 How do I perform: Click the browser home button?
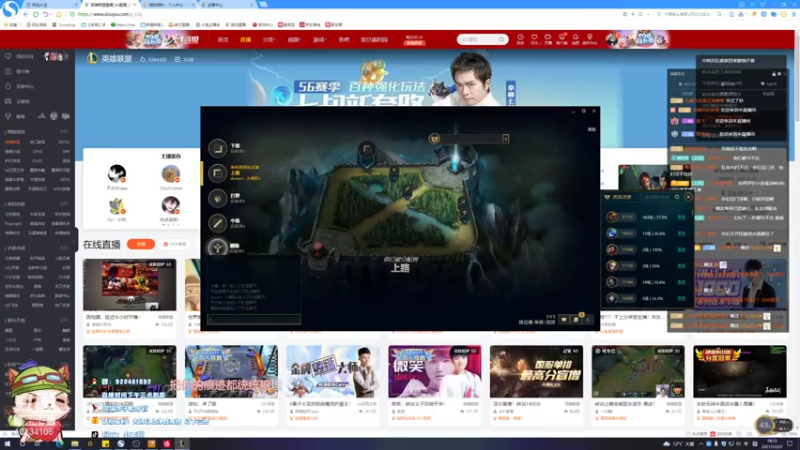59,14
